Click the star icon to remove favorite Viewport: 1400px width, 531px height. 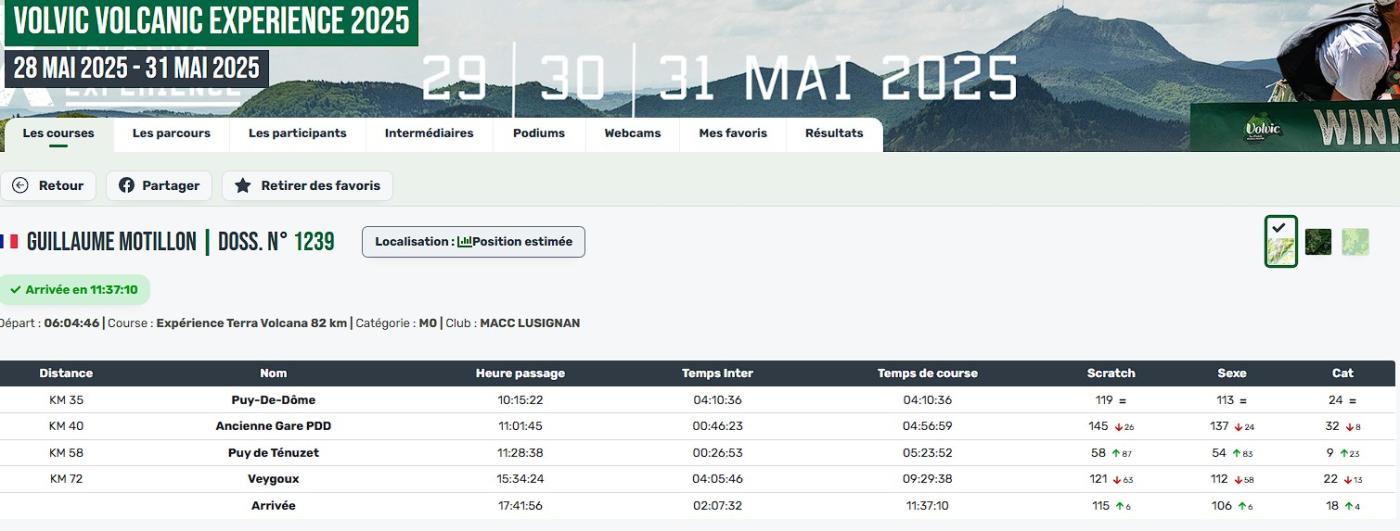243,186
